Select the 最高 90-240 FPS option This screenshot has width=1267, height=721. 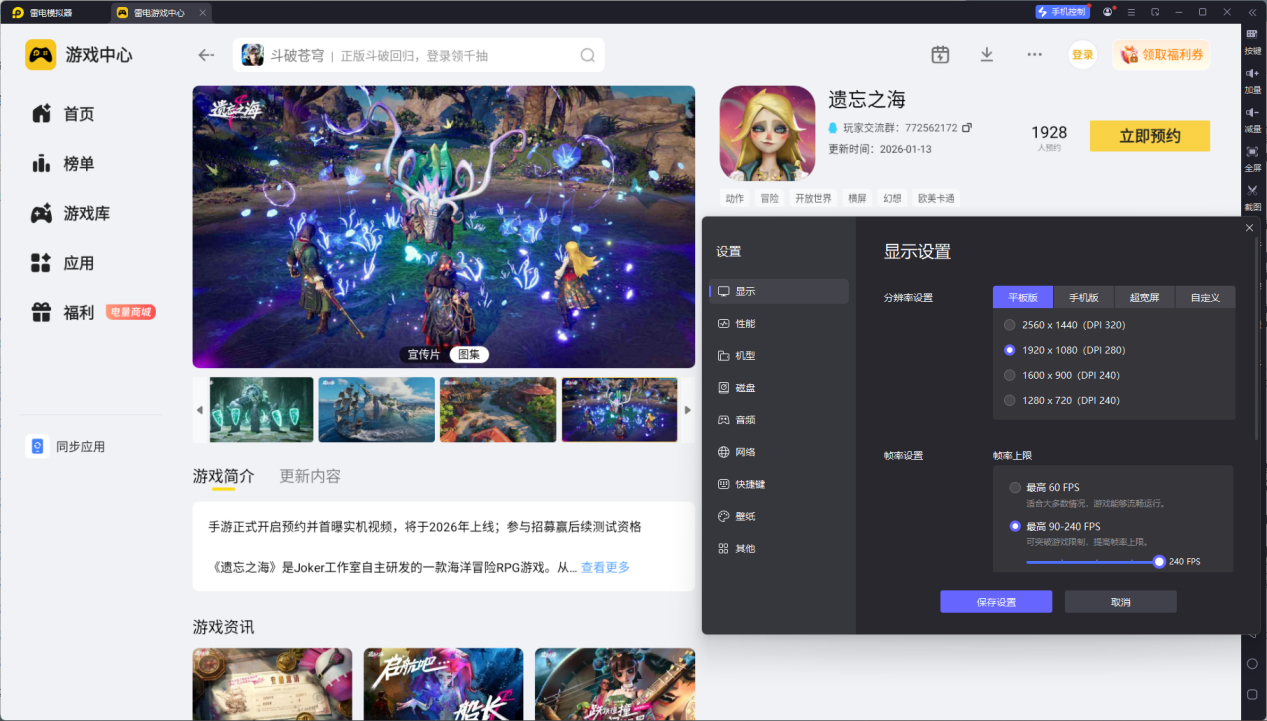tap(1054, 526)
